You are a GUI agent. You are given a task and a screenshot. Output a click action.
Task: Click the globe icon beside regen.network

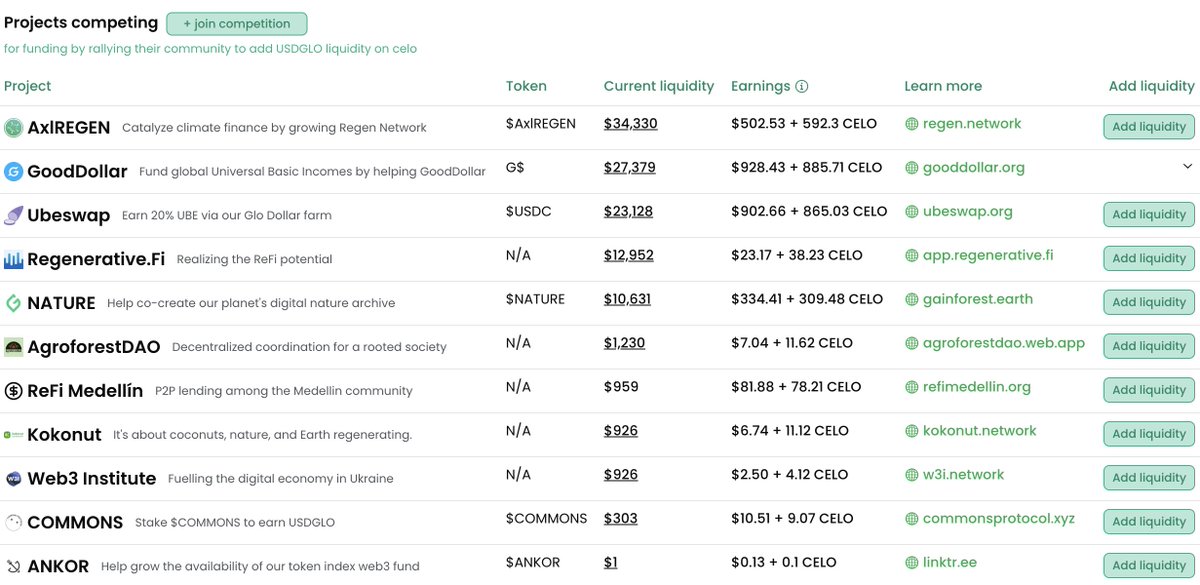pos(911,124)
